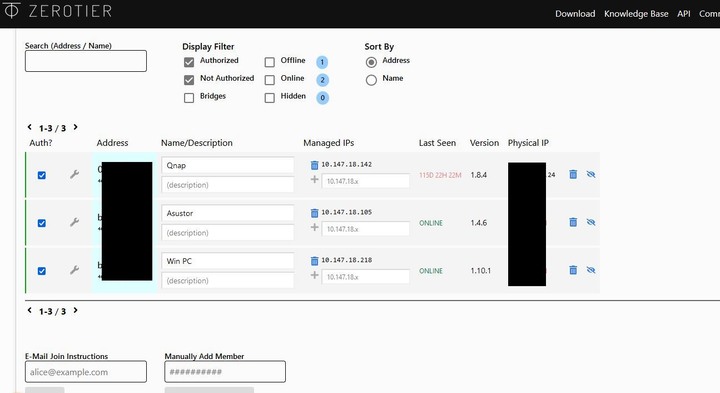Click the Hidden count badge 0
720x393 pixels.
pos(322,98)
